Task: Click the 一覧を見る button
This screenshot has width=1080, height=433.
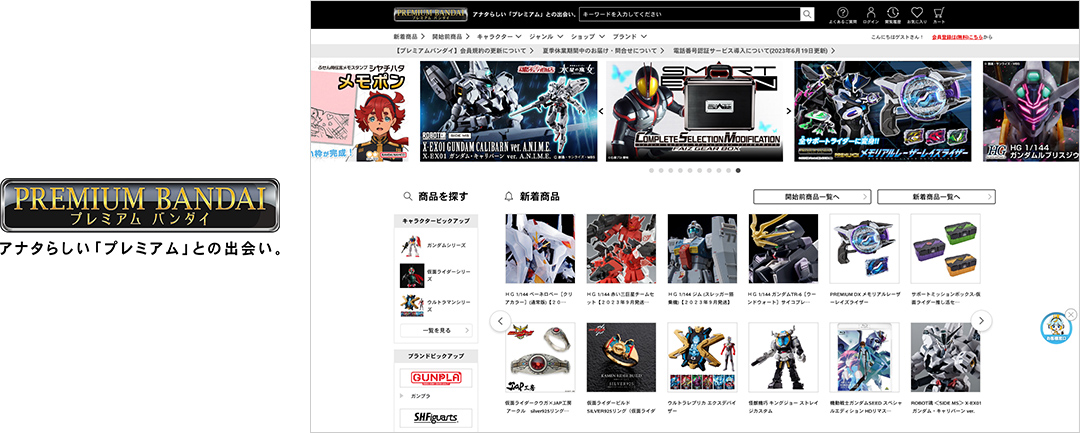Action: [436, 330]
